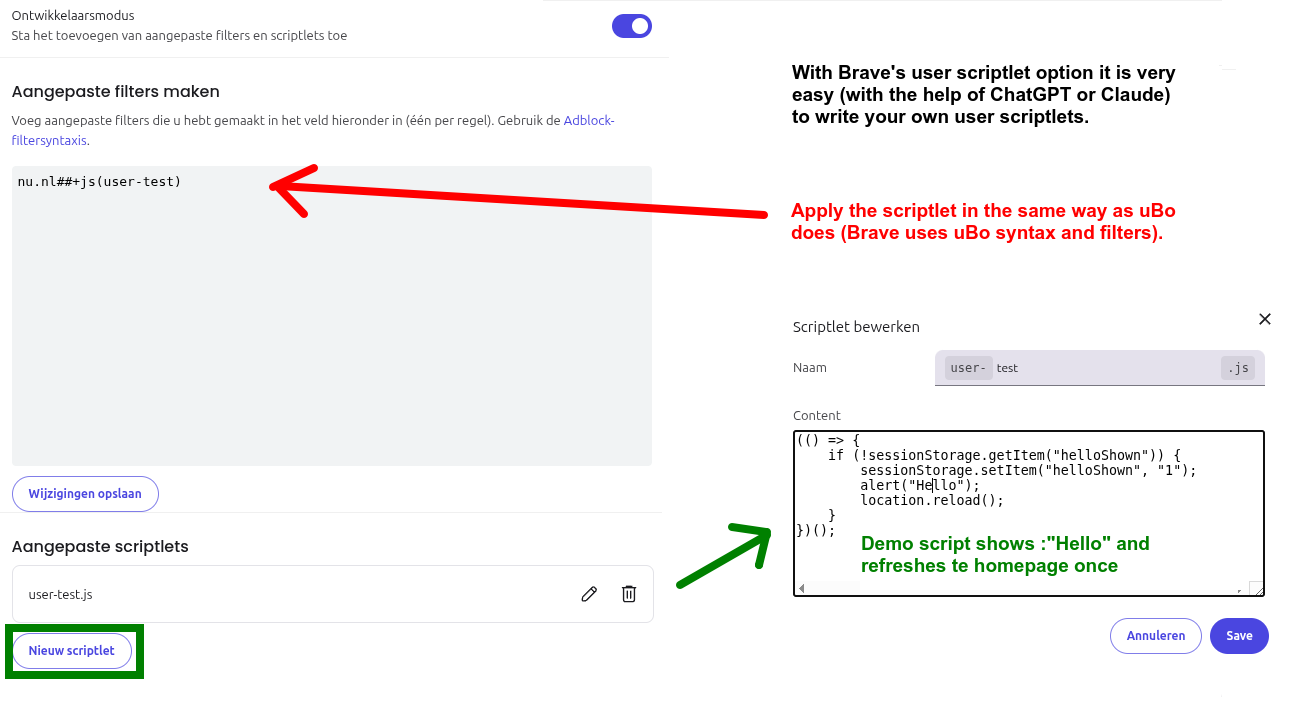Click the user-test.js scriptlet name
Viewport: 1304px width, 716px height.
[x=61, y=595]
